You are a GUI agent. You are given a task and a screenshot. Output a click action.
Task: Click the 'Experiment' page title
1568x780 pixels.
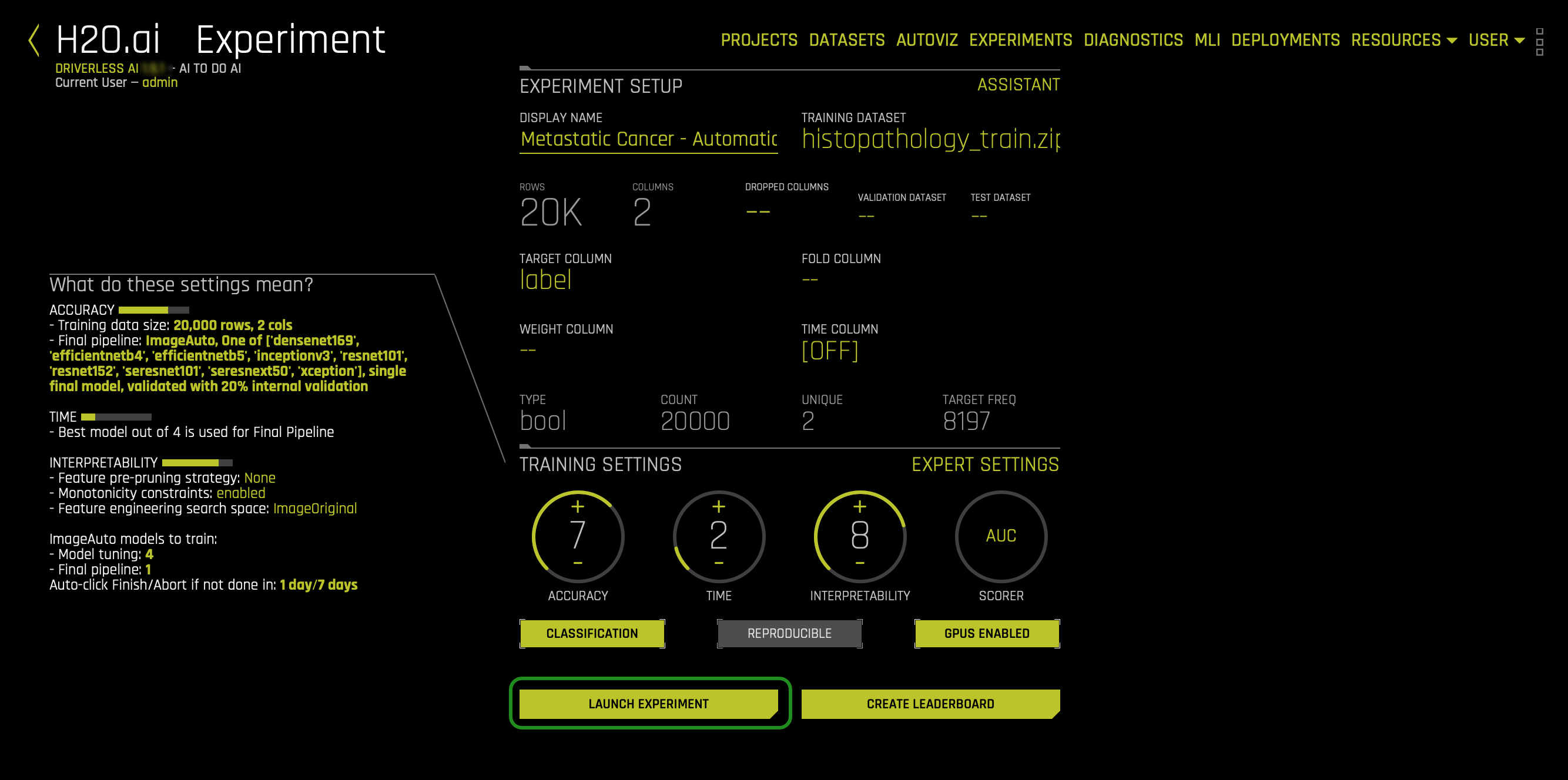pyautogui.click(x=290, y=40)
